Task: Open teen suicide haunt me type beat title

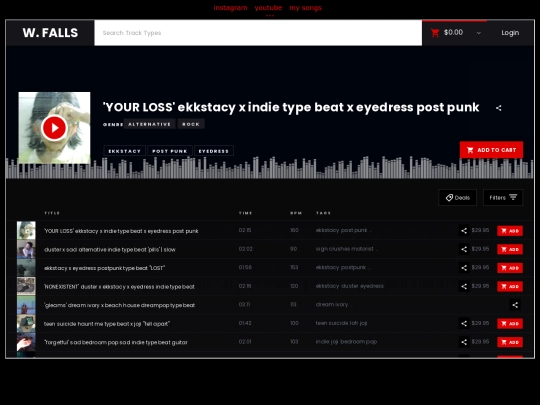Action: coord(107,324)
